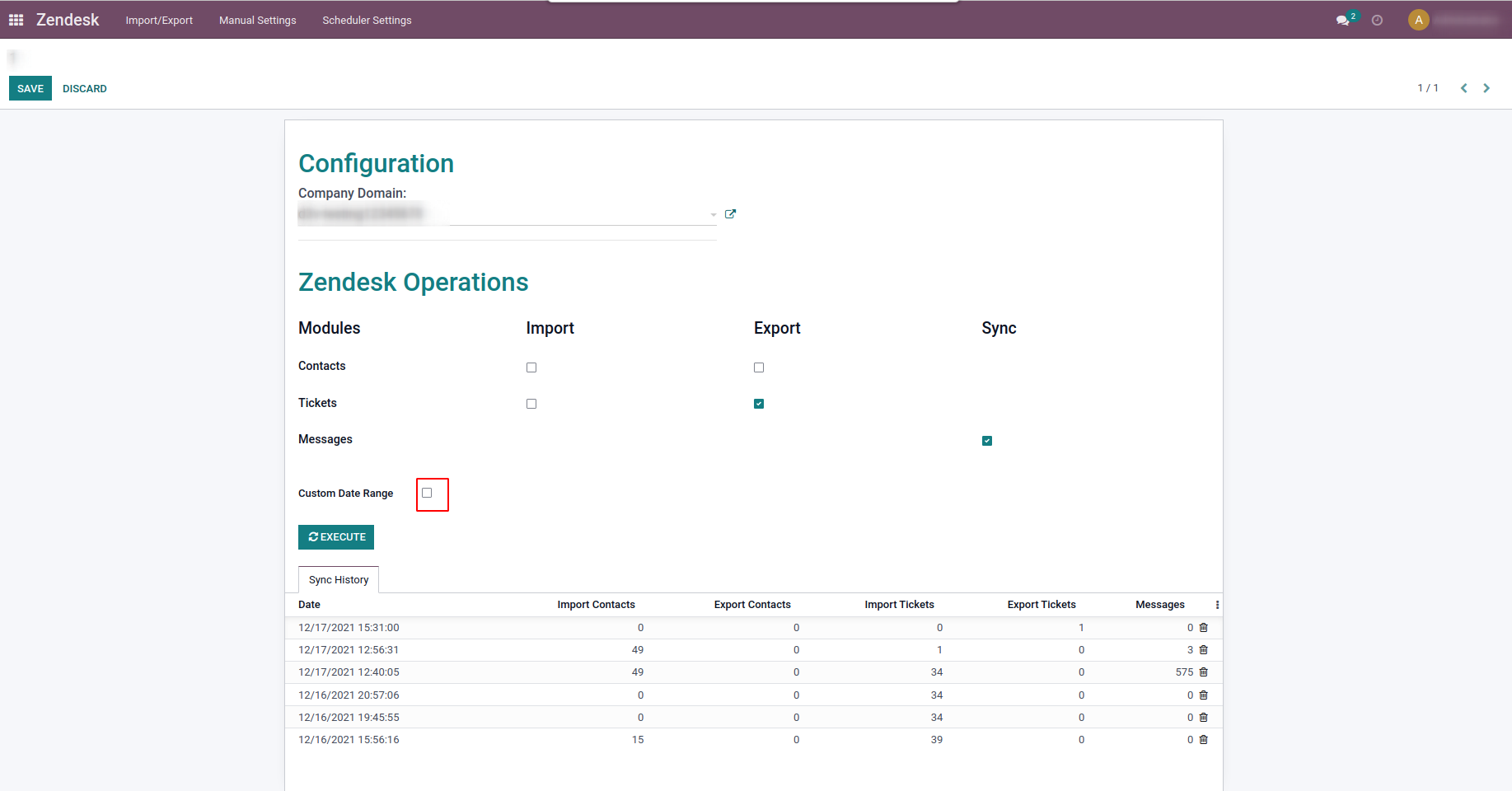Open the 12/16/2021 19:45:55 history row
The width and height of the screenshot is (1512, 791).
click(754, 718)
